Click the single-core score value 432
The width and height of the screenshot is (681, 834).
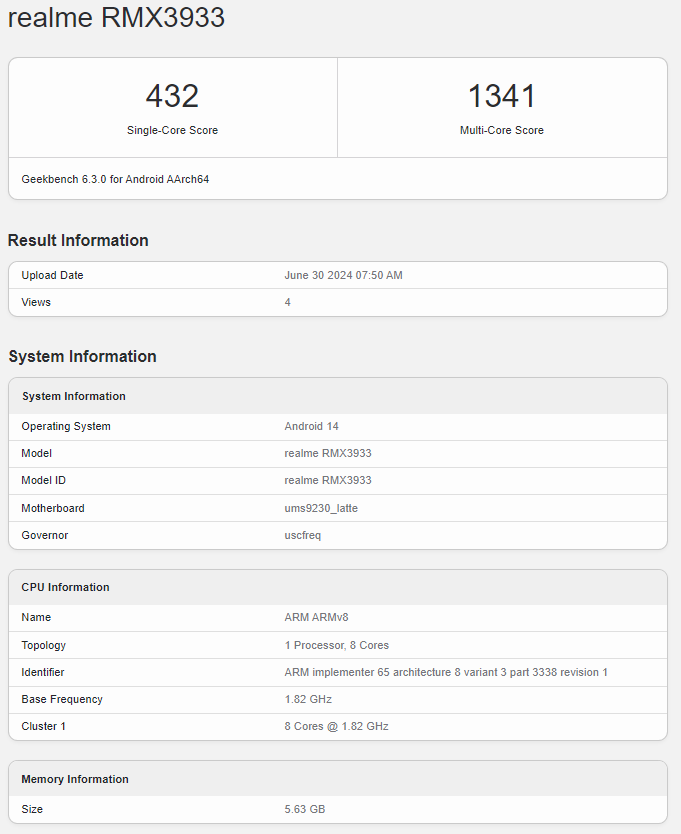pyautogui.click(x=172, y=96)
